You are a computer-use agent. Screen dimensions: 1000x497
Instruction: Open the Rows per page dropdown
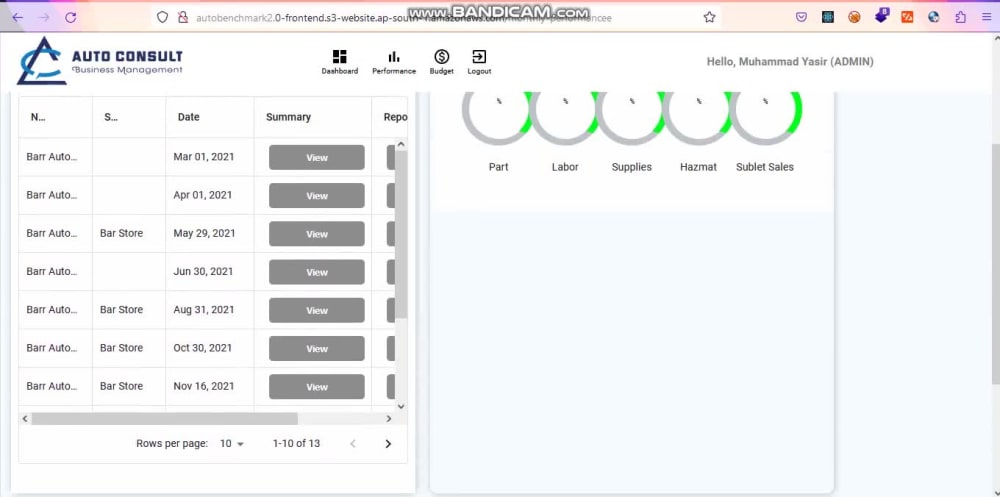(232, 443)
